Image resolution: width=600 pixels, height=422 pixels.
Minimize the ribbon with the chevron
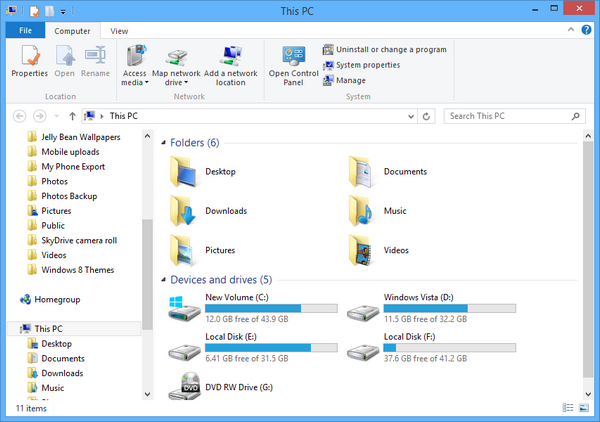(571, 29)
